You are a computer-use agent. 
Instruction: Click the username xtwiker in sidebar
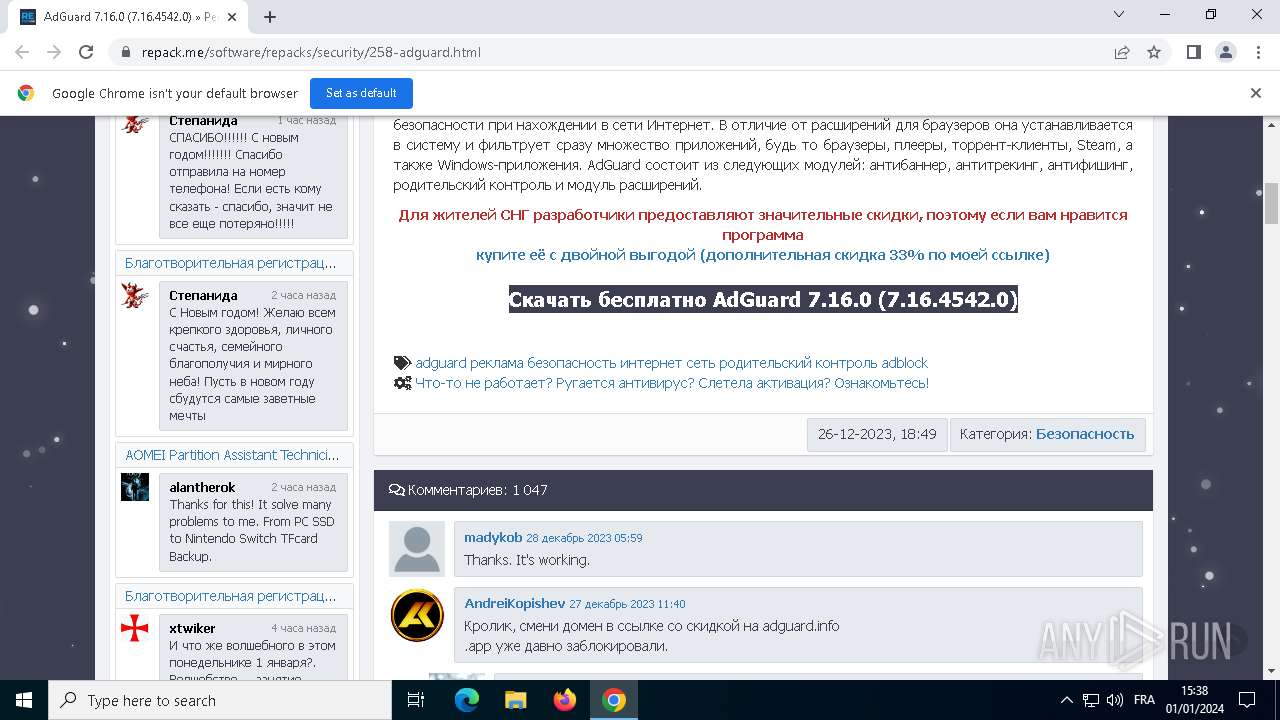[x=192, y=628]
